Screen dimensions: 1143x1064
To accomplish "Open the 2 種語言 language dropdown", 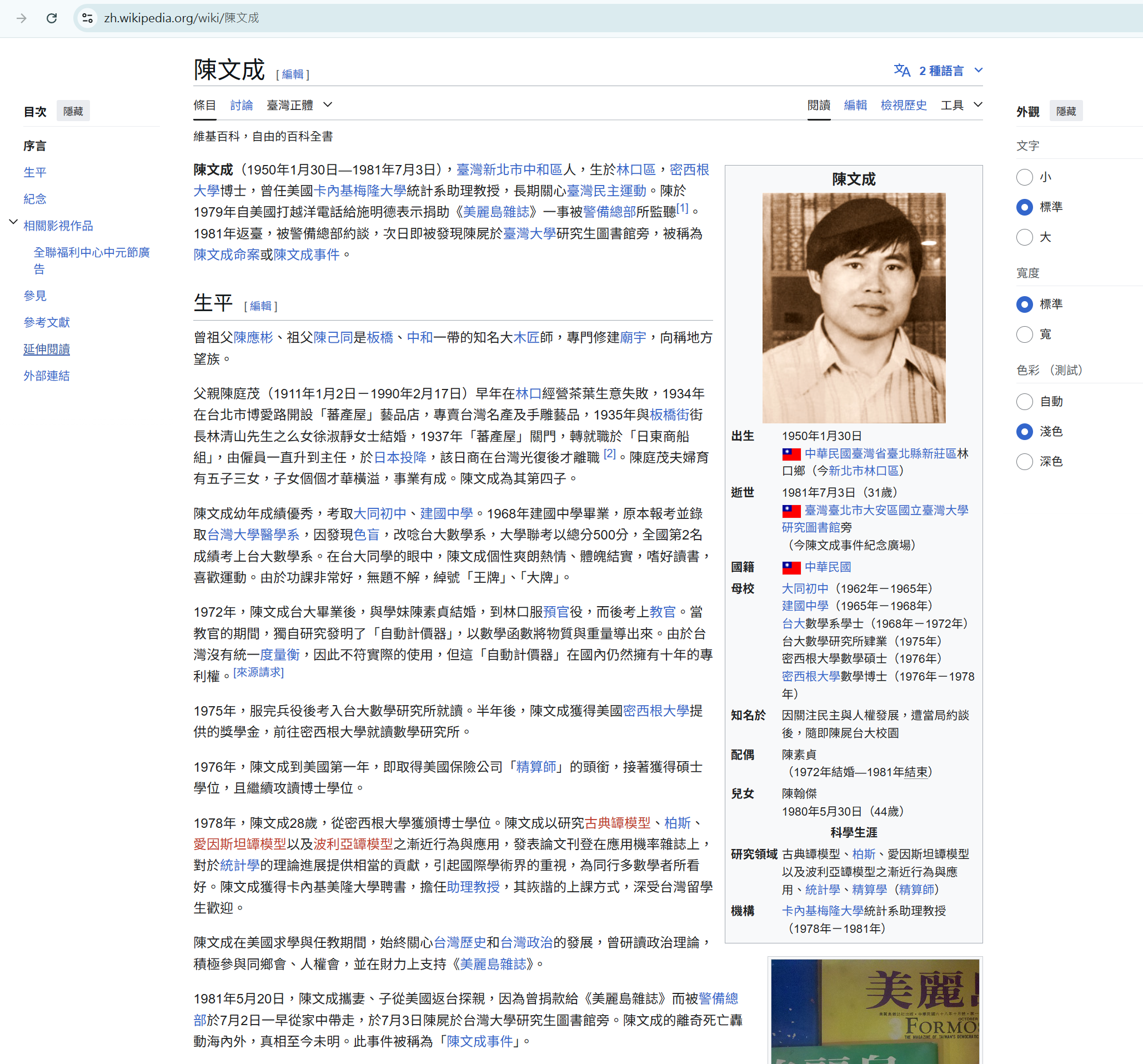I will 938,71.
